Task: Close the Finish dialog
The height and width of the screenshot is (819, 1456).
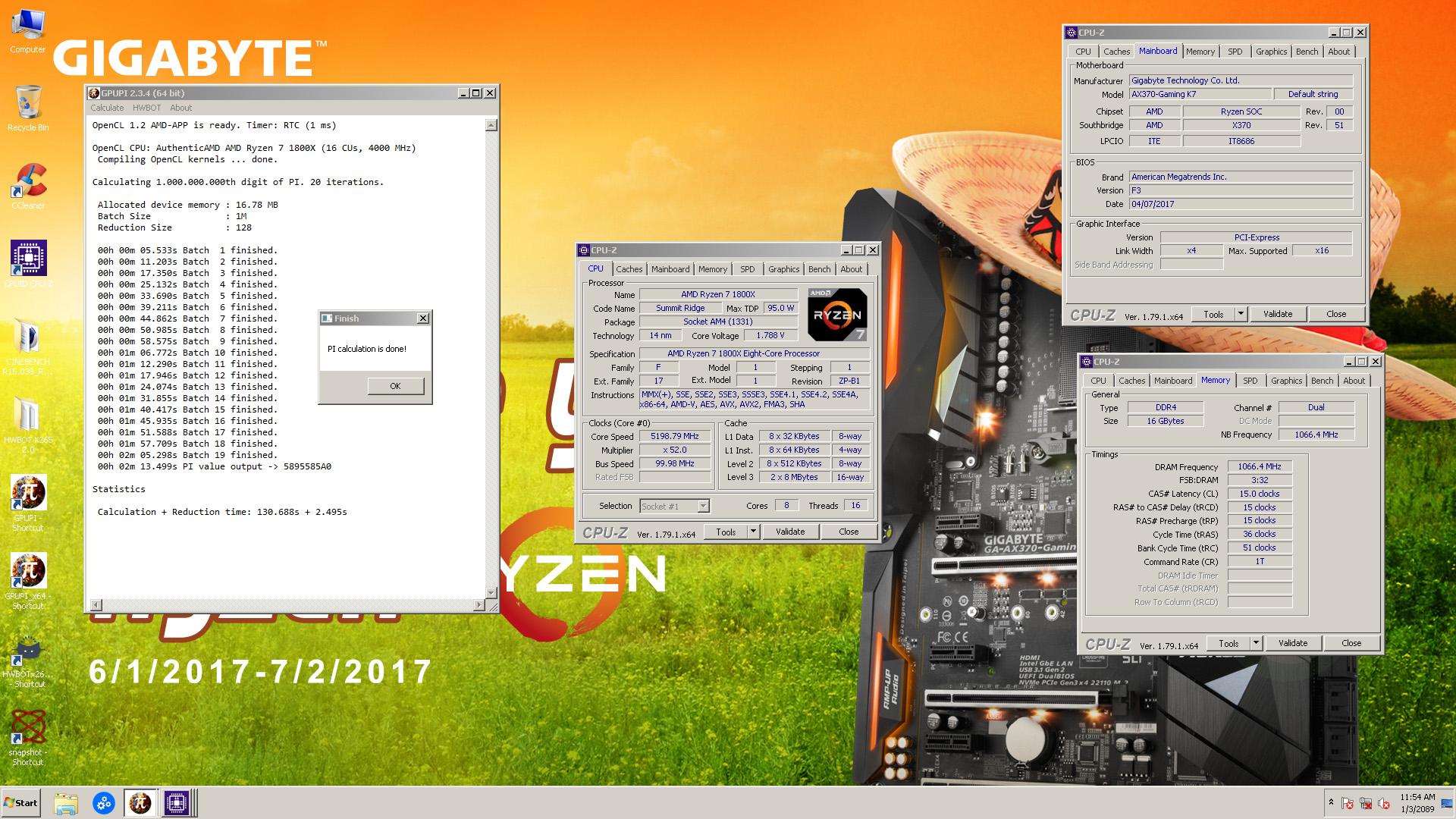Action: point(423,318)
